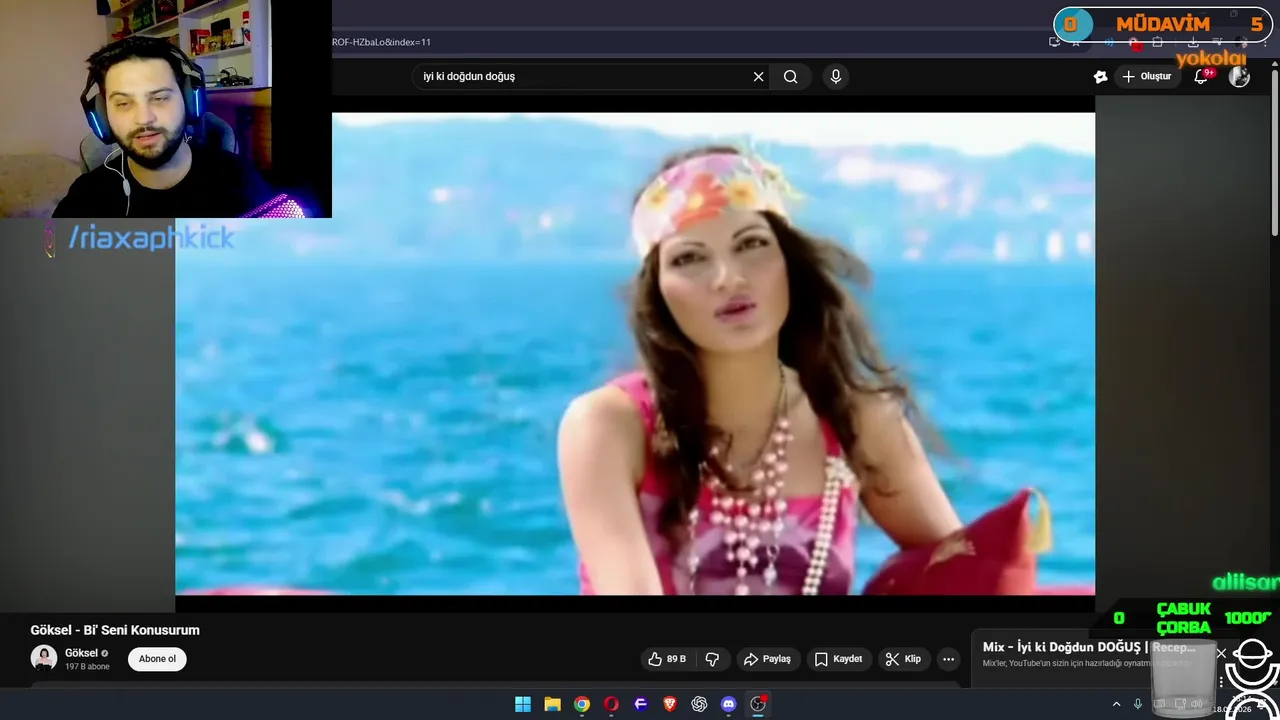Click the magnifier search button
The width and height of the screenshot is (1280, 720).
[791, 77]
